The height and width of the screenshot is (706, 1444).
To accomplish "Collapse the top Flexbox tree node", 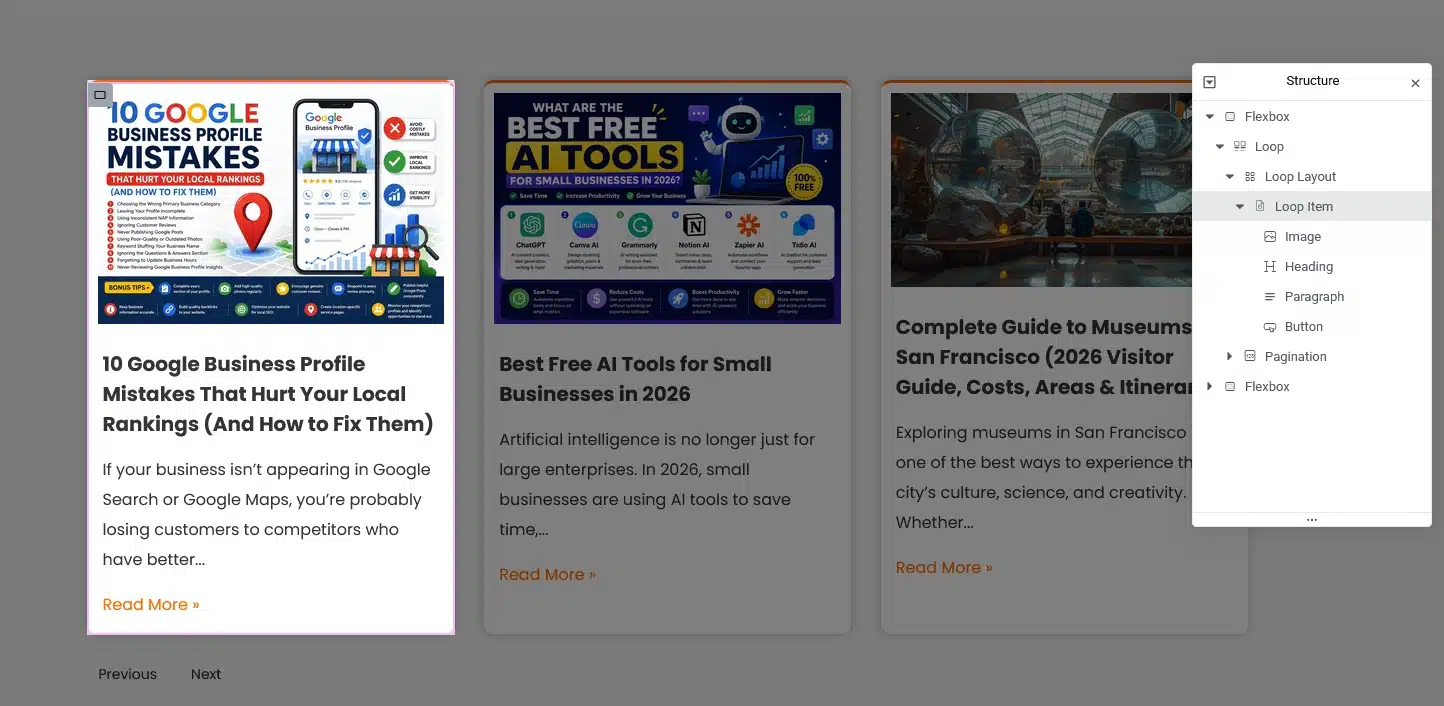I will click(x=1210, y=117).
